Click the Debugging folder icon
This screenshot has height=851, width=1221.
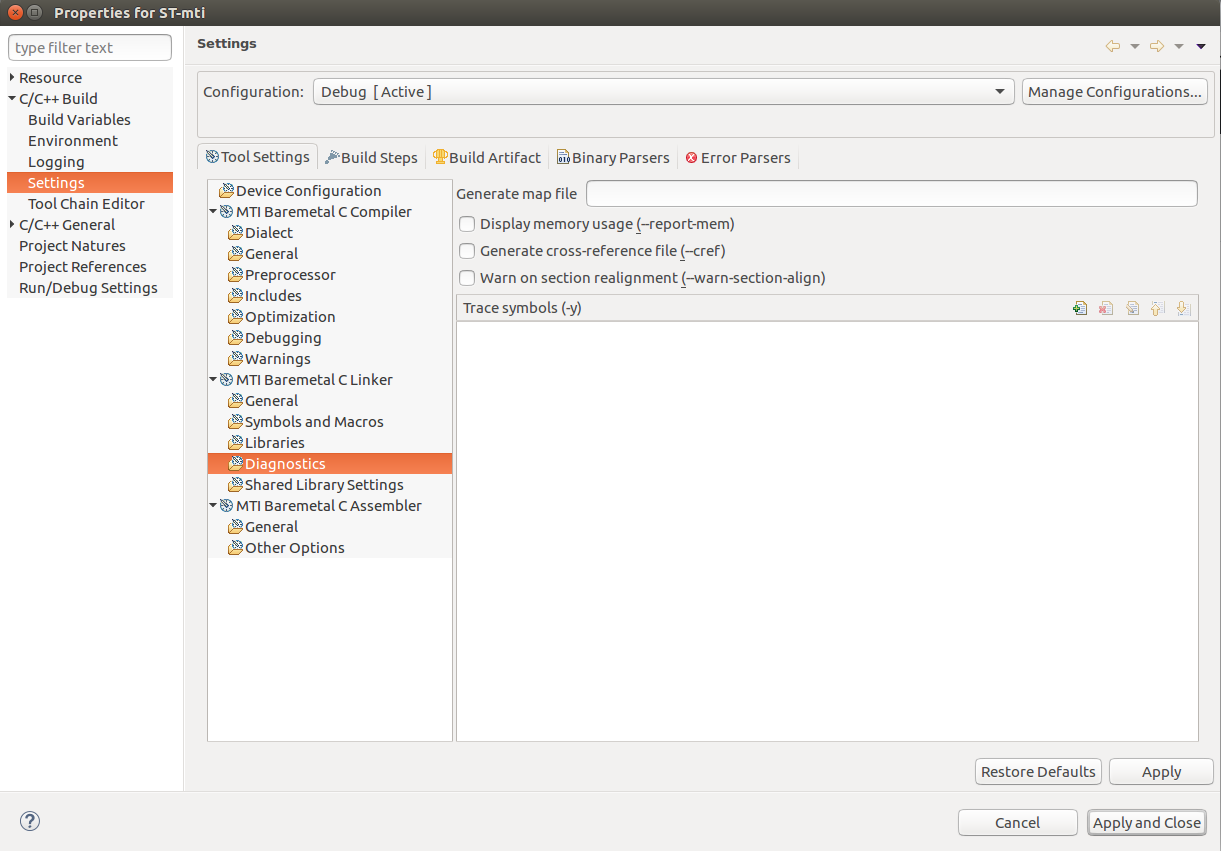click(x=235, y=338)
